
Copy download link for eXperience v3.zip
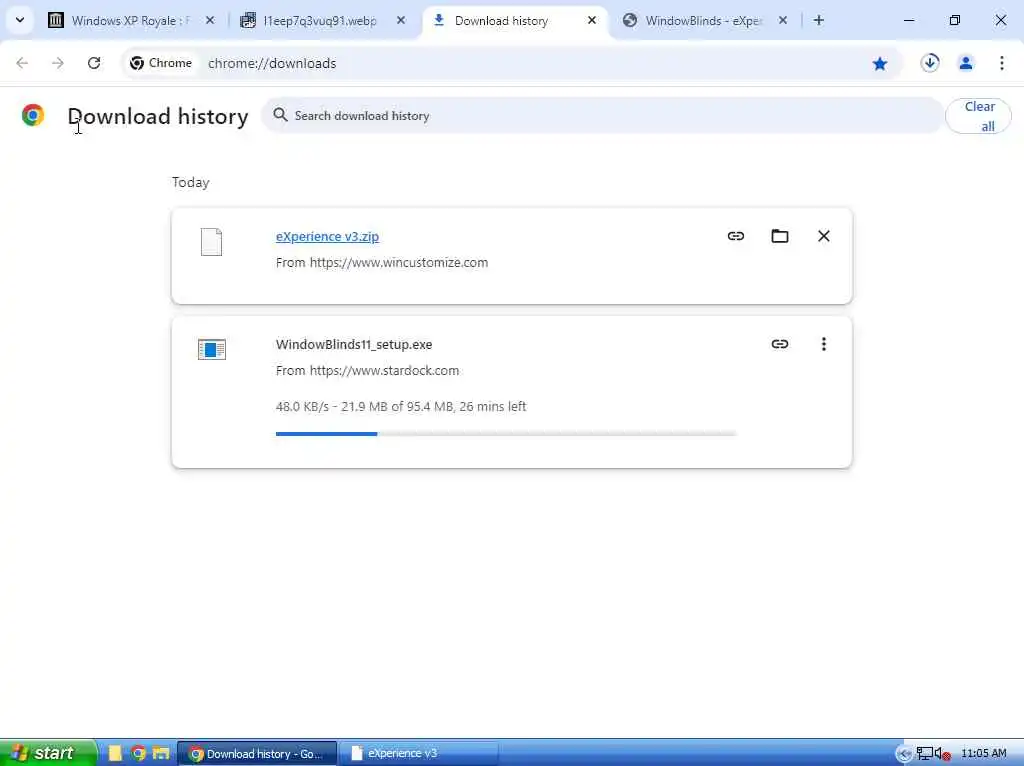coord(736,236)
